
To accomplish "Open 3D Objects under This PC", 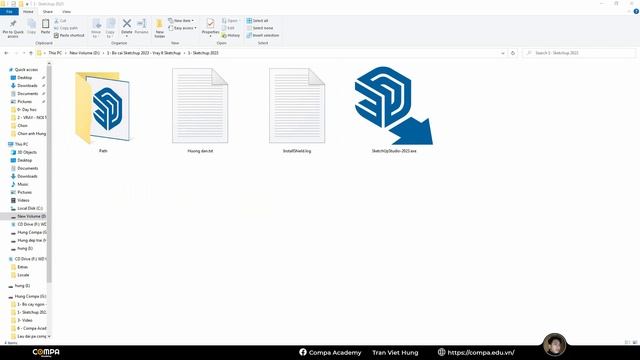I will pos(27,152).
